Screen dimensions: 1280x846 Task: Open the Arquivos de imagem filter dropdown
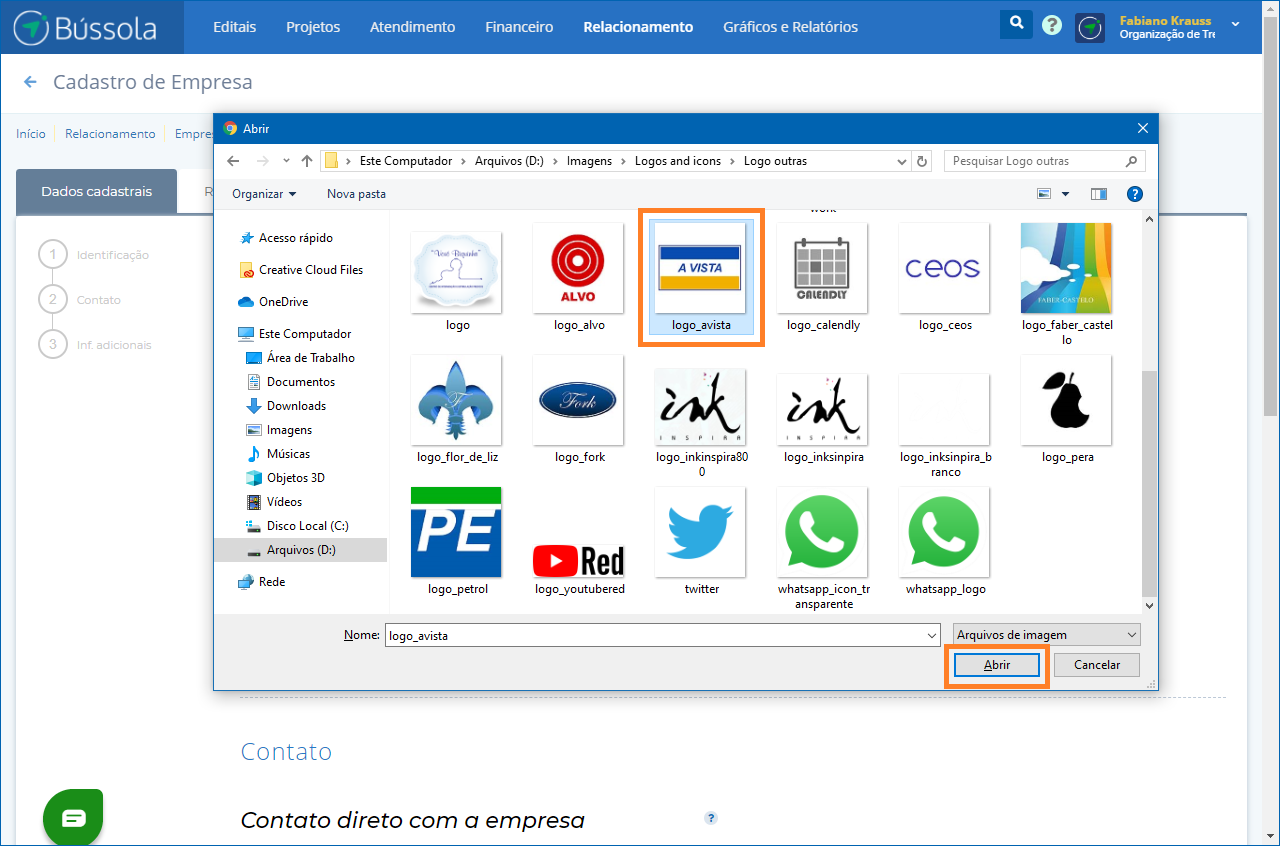click(1046, 635)
